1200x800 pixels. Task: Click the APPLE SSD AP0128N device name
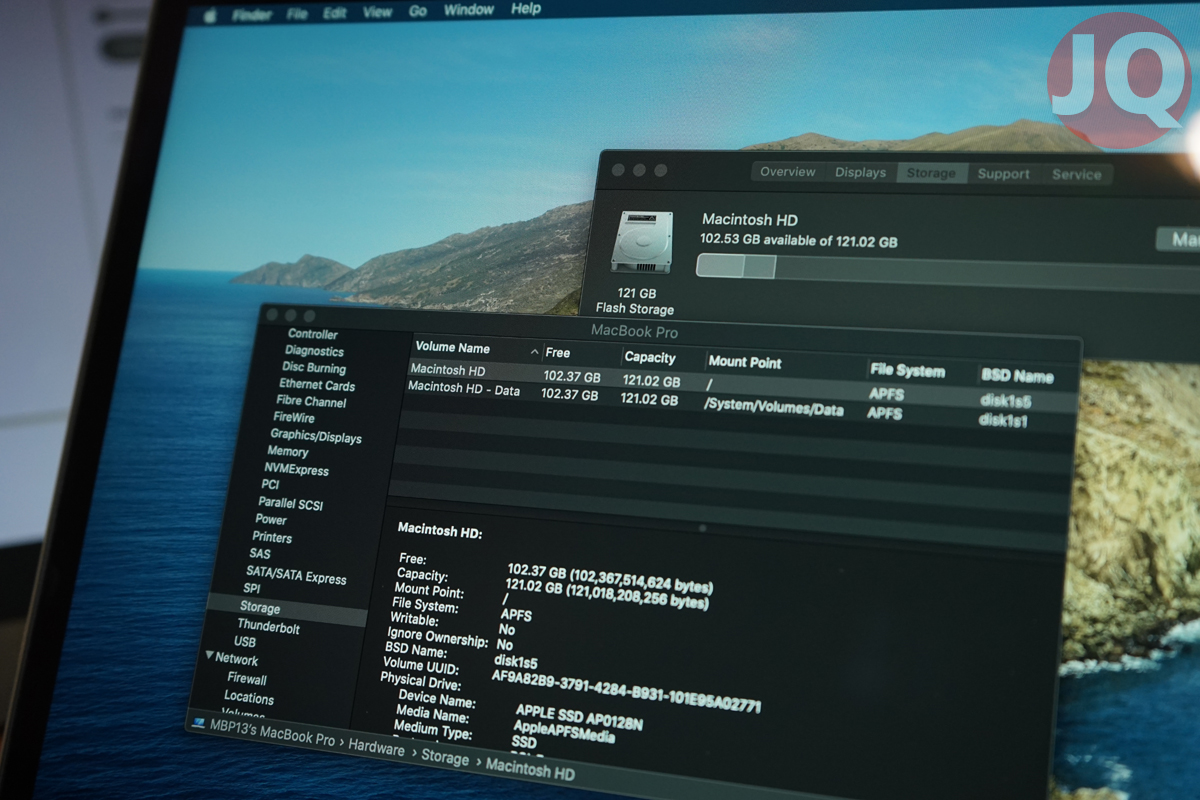(x=579, y=715)
